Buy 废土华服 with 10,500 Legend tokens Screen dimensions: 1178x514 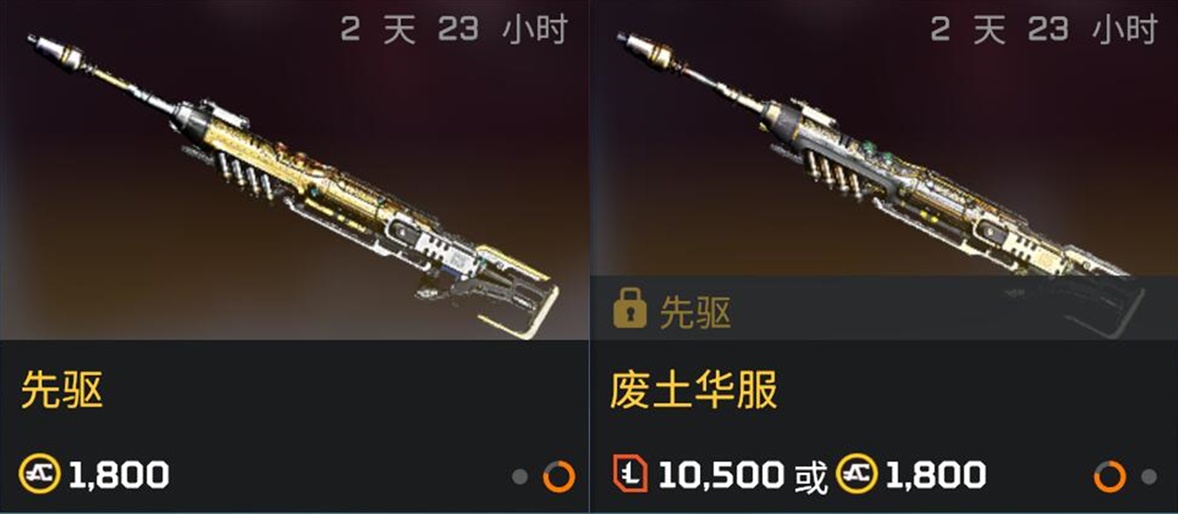700,475
